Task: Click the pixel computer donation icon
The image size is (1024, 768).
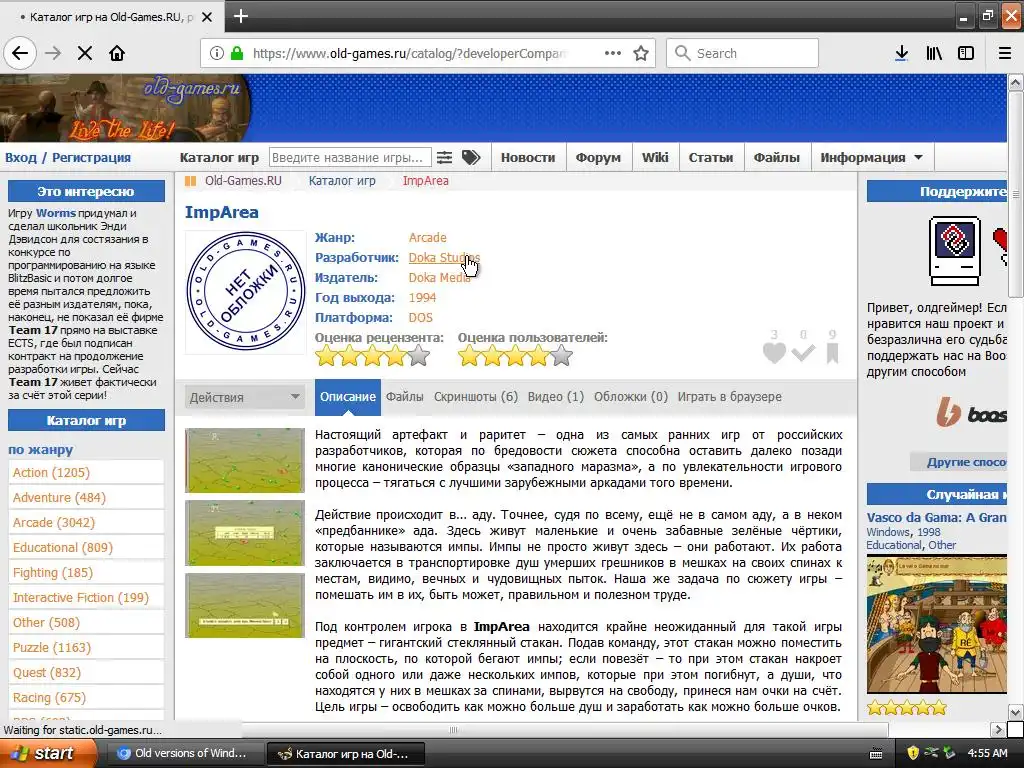Action: pyautogui.click(x=955, y=251)
